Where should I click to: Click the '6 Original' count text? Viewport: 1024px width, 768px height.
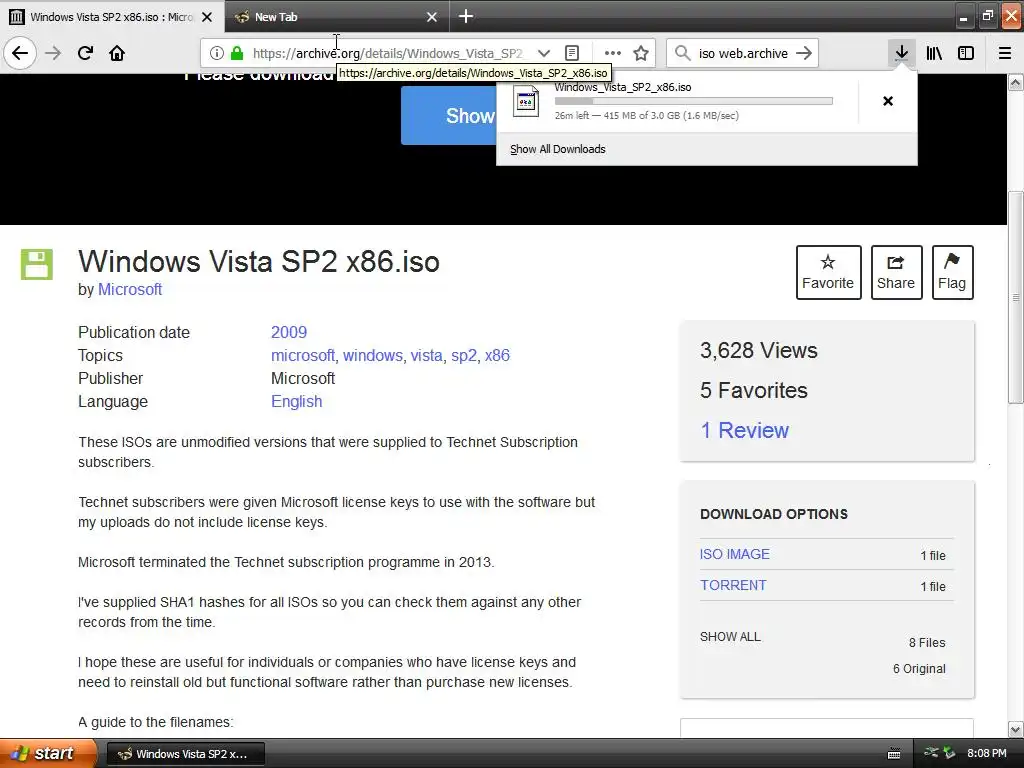pos(919,669)
